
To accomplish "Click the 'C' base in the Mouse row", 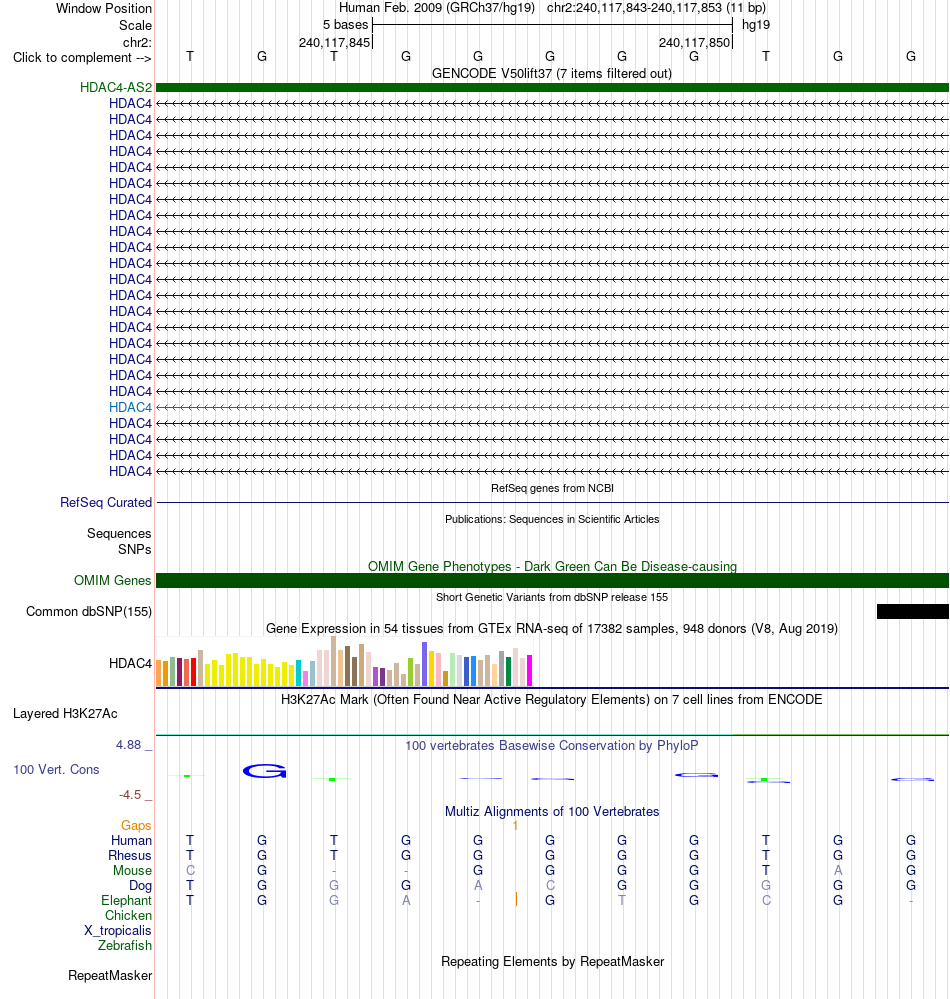I will pyautogui.click(x=190, y=870).
